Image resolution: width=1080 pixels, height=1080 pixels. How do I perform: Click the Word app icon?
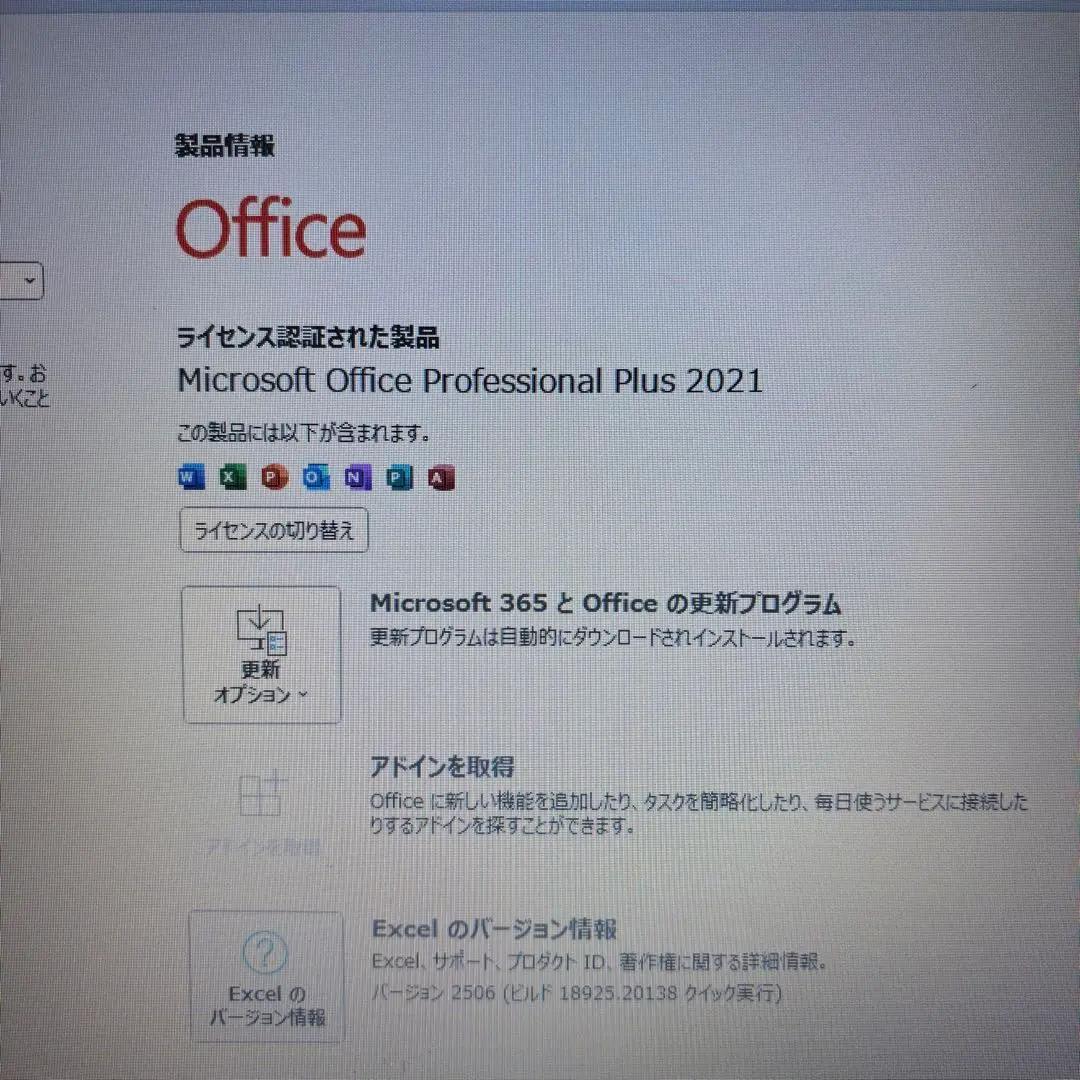pos(191,477)
